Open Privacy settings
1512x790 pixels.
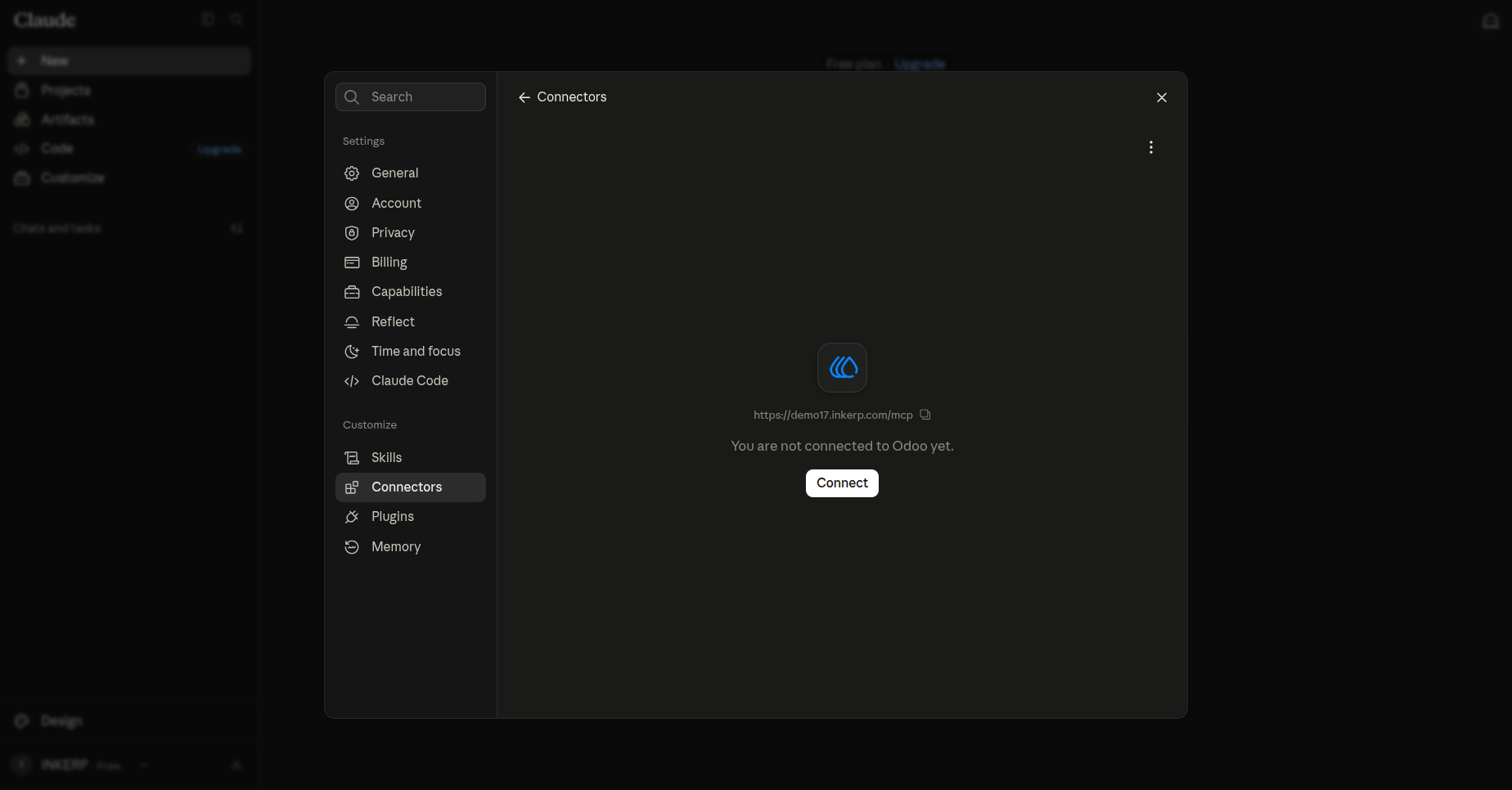[x=411, y=233]
